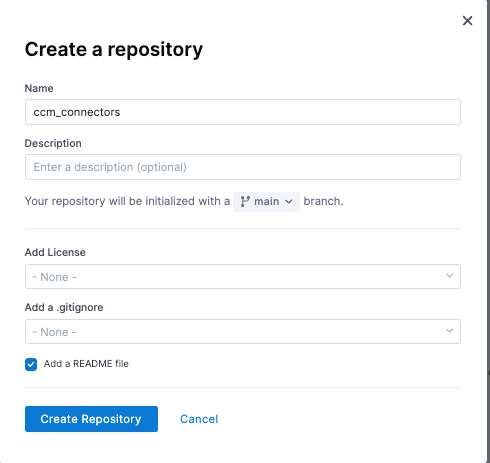Click the git branch icon beside main
490x463 pixels.
point(245,202)
